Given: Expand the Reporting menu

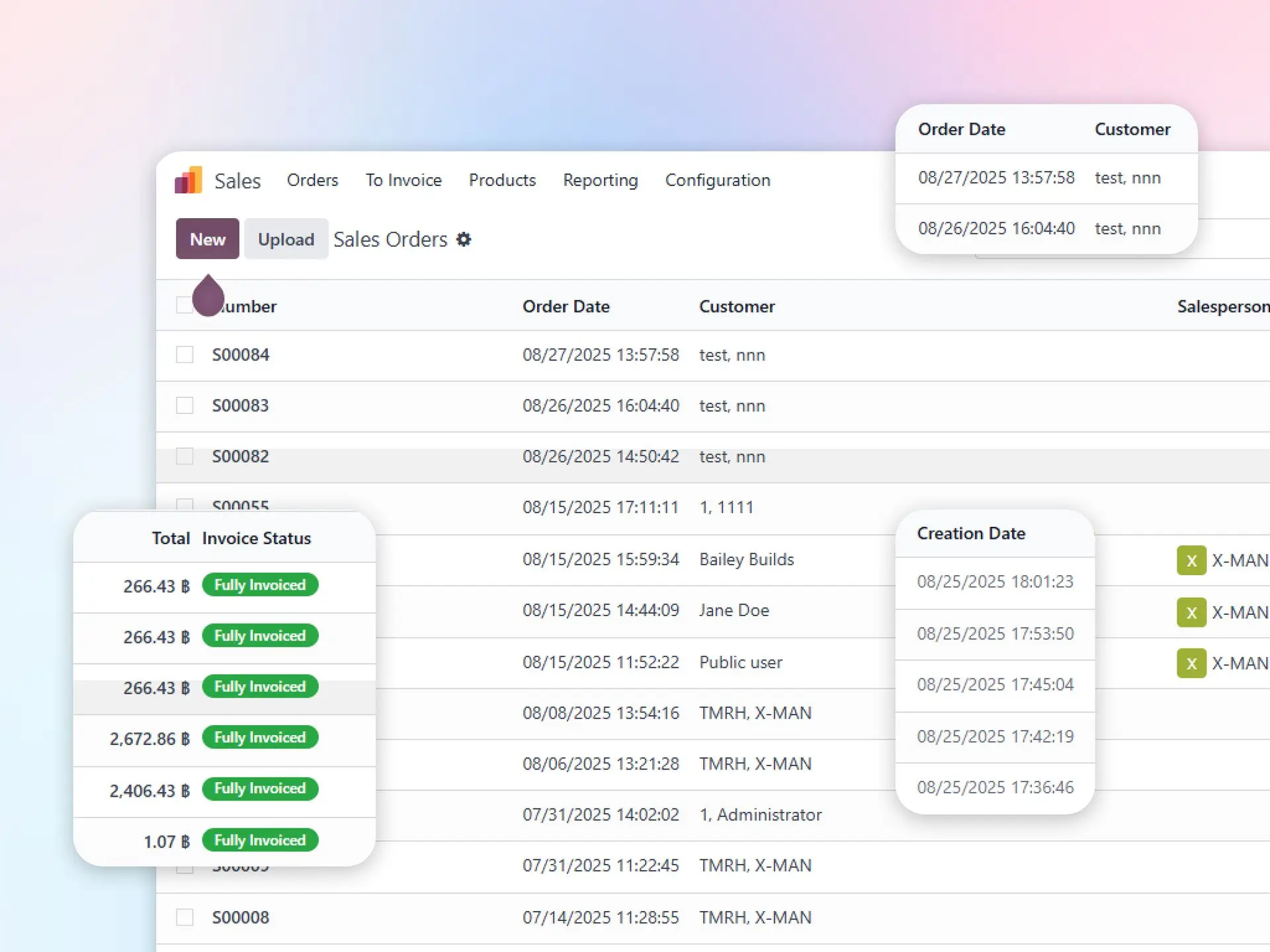Looking at the screenshot, I should (x=600, y=180).
